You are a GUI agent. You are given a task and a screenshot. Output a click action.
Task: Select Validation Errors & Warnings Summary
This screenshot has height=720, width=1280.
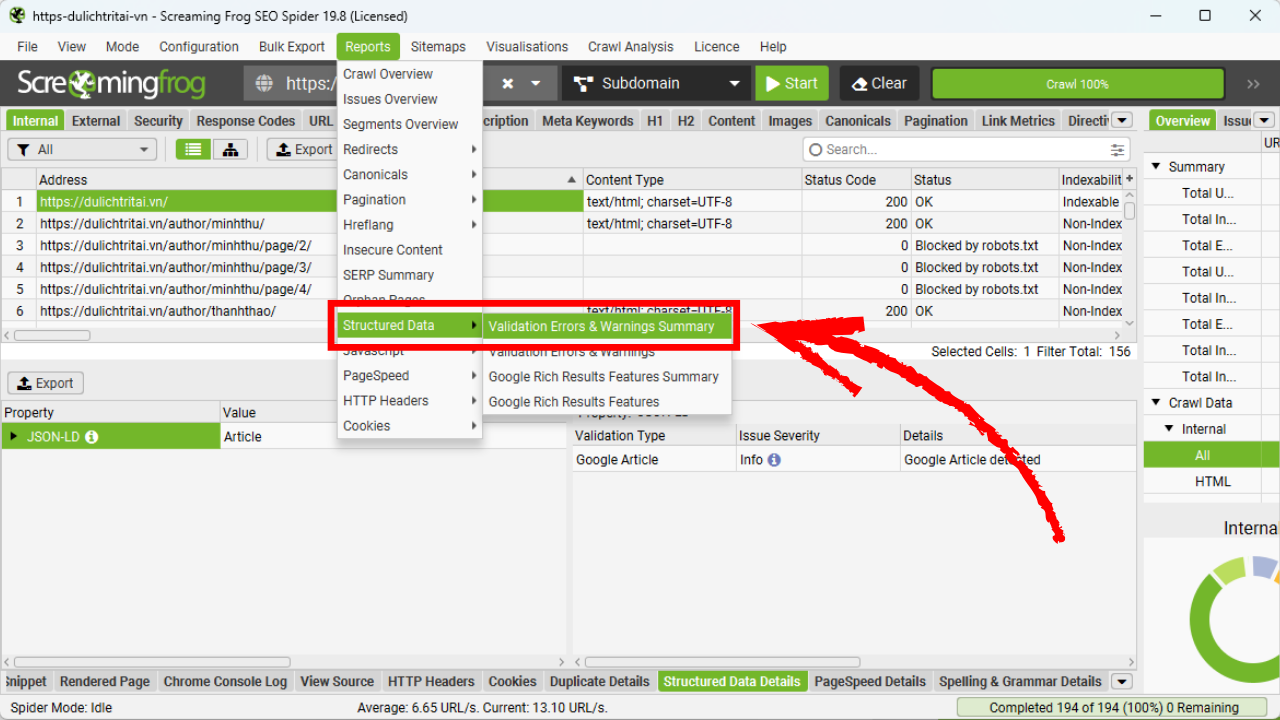point(601,326)
